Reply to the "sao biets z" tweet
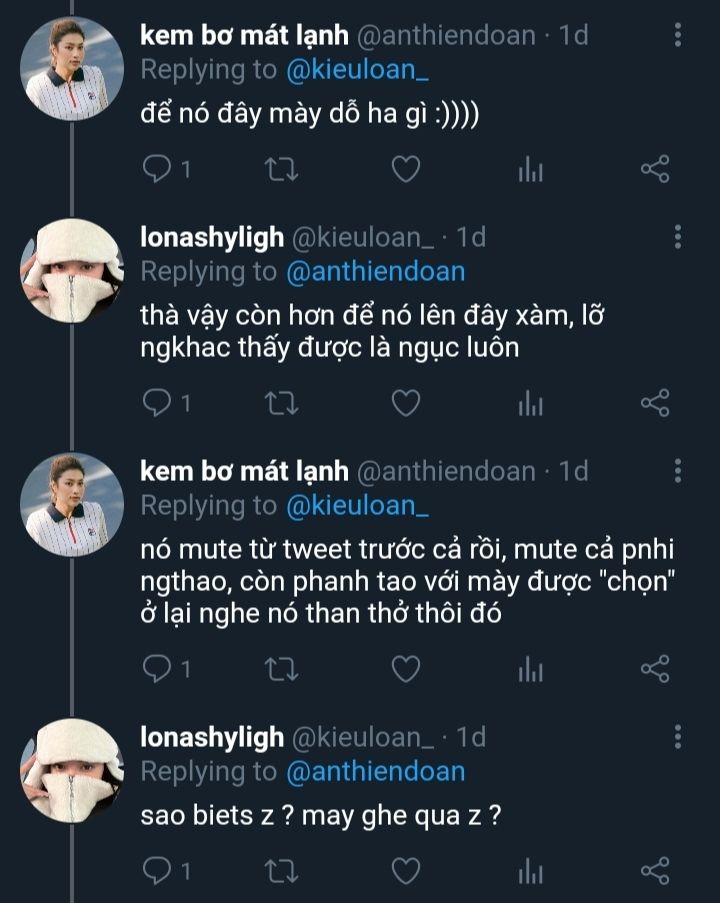The width and height of the screenshot is (720, 903). coord(157,870)
